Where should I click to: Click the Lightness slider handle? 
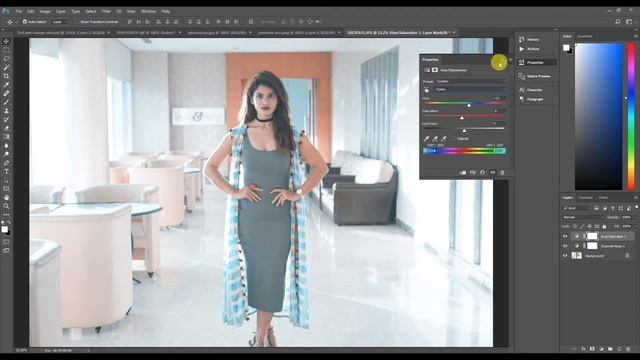(x=464, y=131)
